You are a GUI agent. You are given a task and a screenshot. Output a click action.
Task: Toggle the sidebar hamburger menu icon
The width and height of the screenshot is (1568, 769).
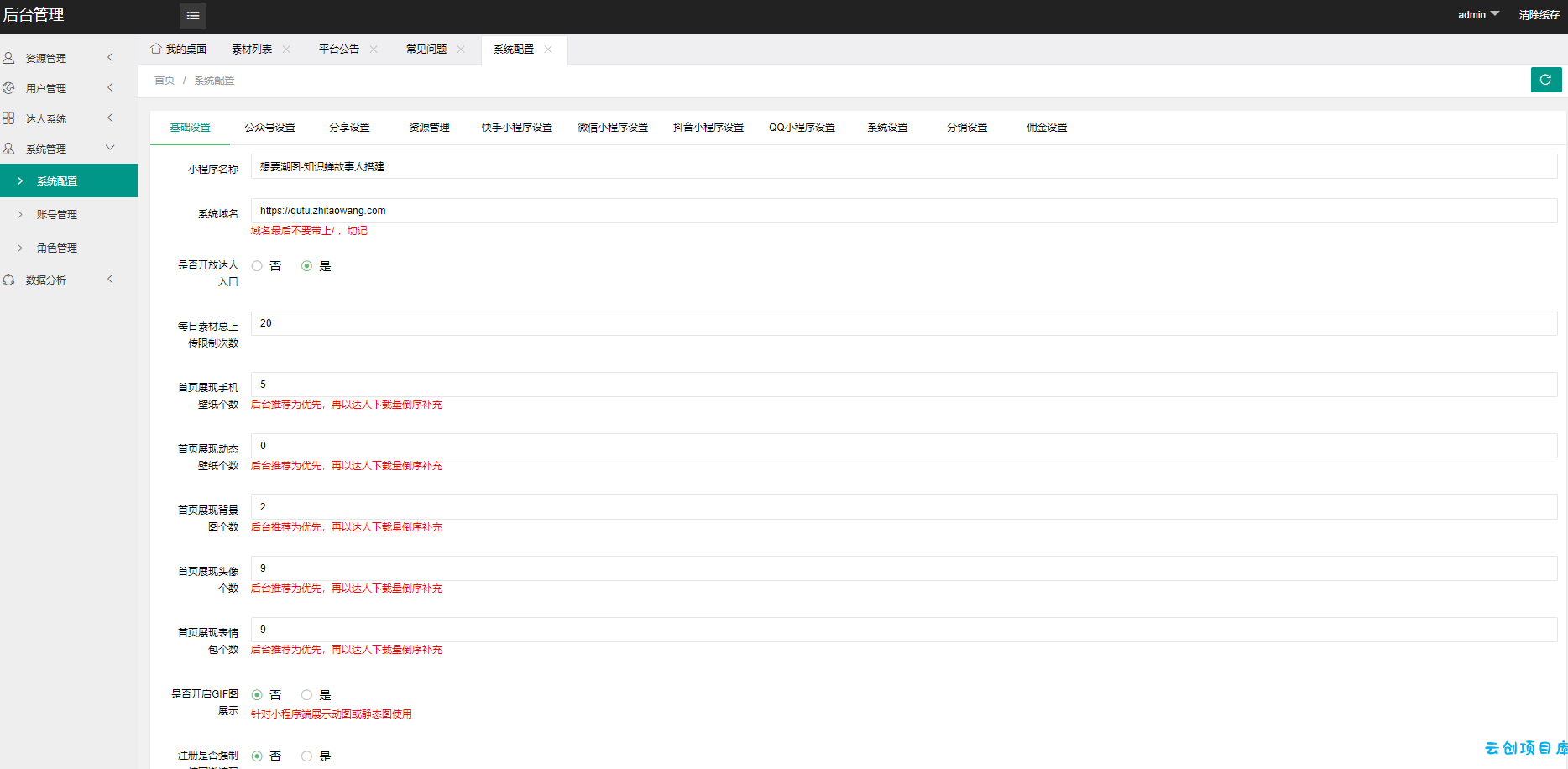pyautogui.click(x=192, y=15)
